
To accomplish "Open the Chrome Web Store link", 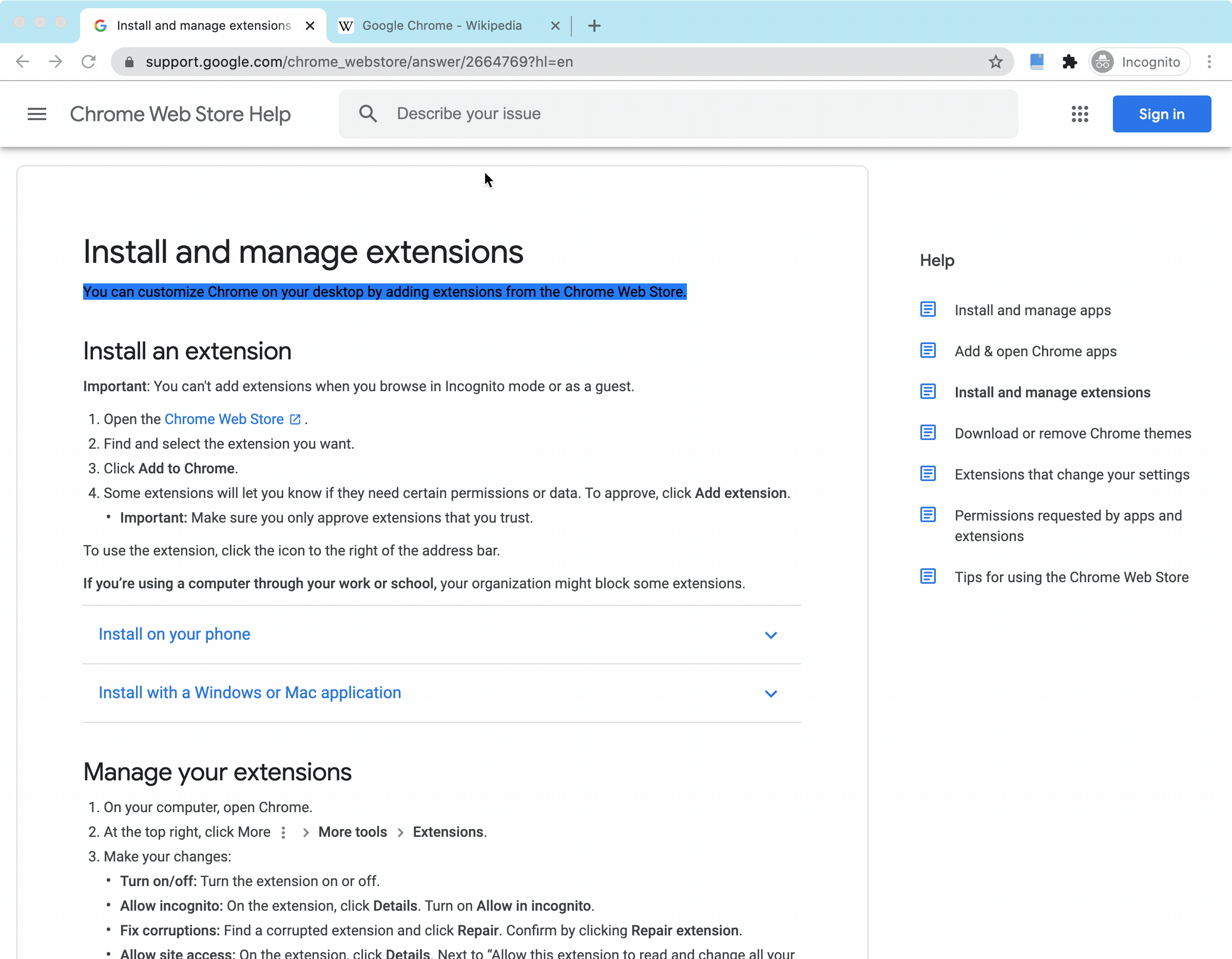I will pyautogui.click(x=224, y=419).
